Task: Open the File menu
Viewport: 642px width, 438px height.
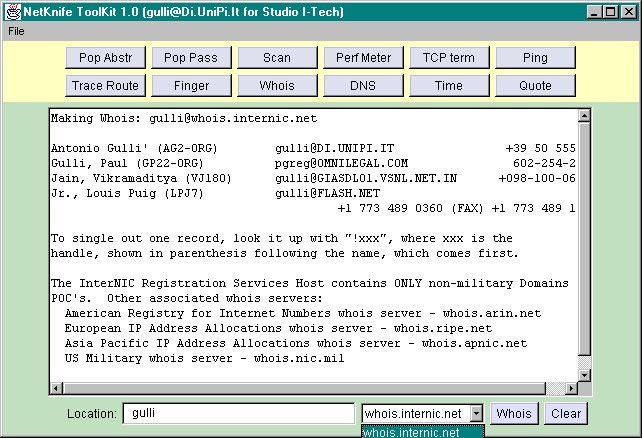Action: (x=16, y=31)
